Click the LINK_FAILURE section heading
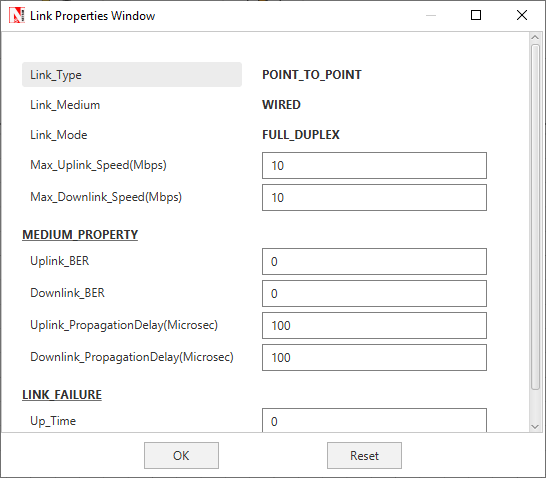 coord(62,395)
